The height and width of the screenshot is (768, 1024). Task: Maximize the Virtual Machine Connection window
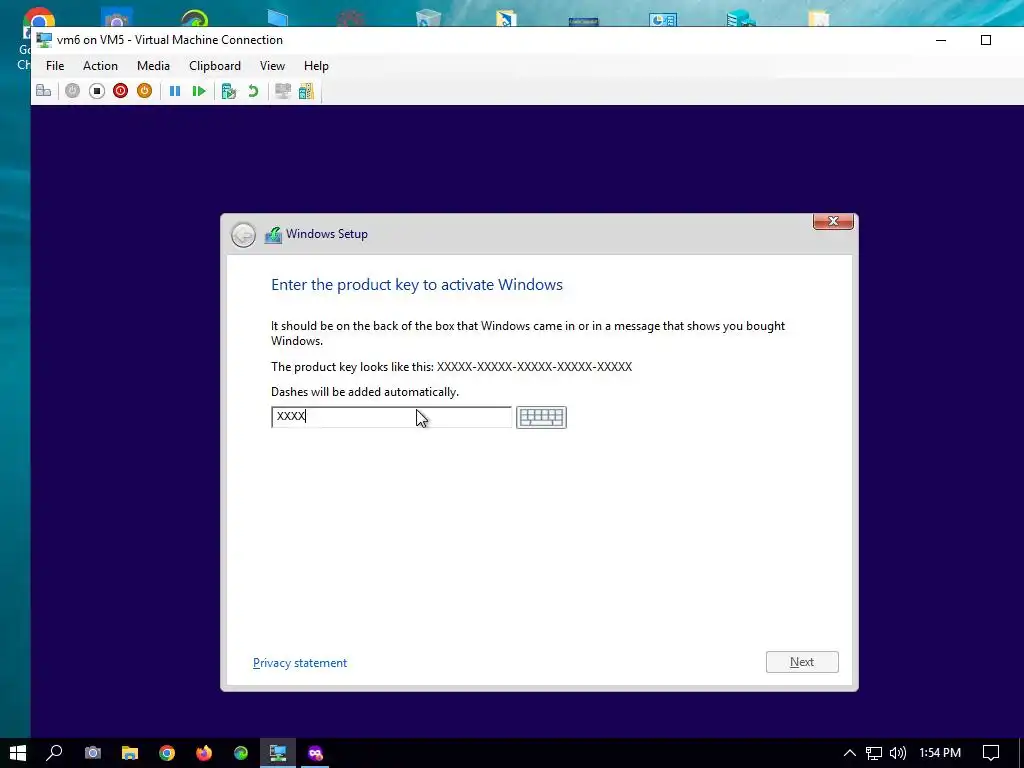[x=986, y=40]
